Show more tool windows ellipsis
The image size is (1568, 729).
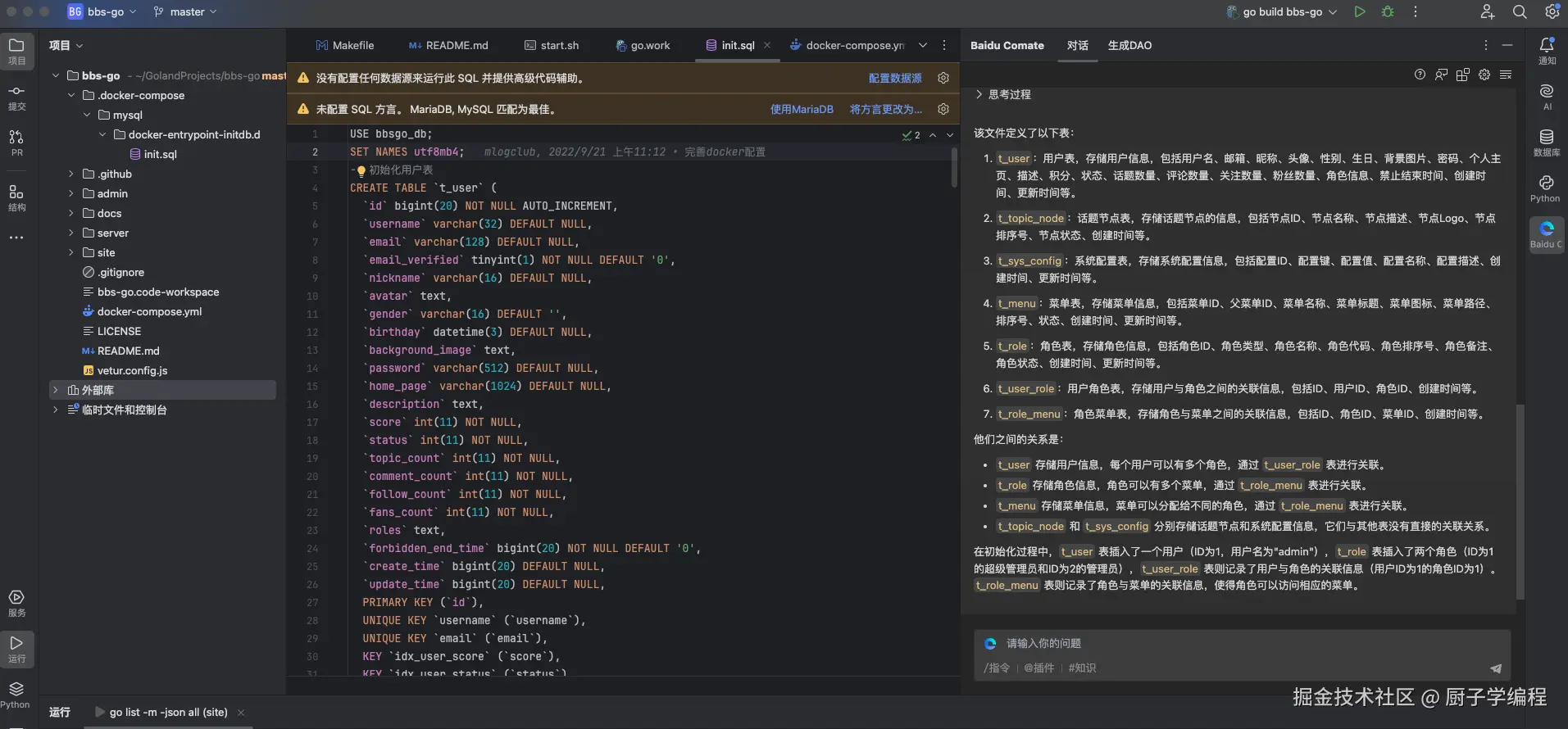[x=16, y=238]
